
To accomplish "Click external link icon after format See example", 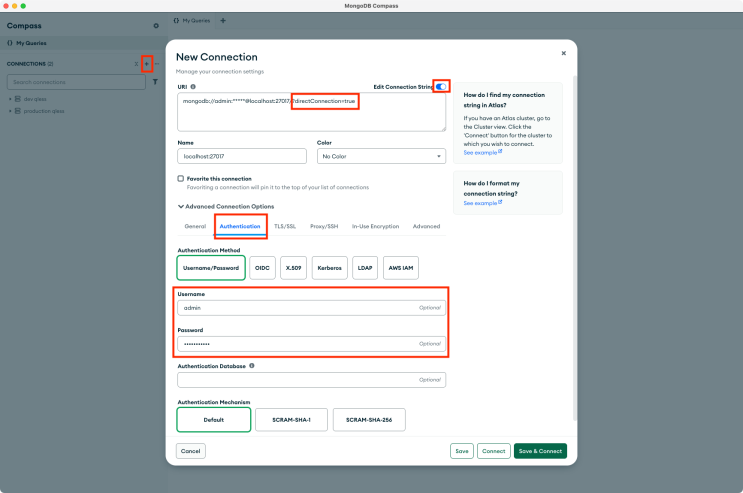I will 500,202.
